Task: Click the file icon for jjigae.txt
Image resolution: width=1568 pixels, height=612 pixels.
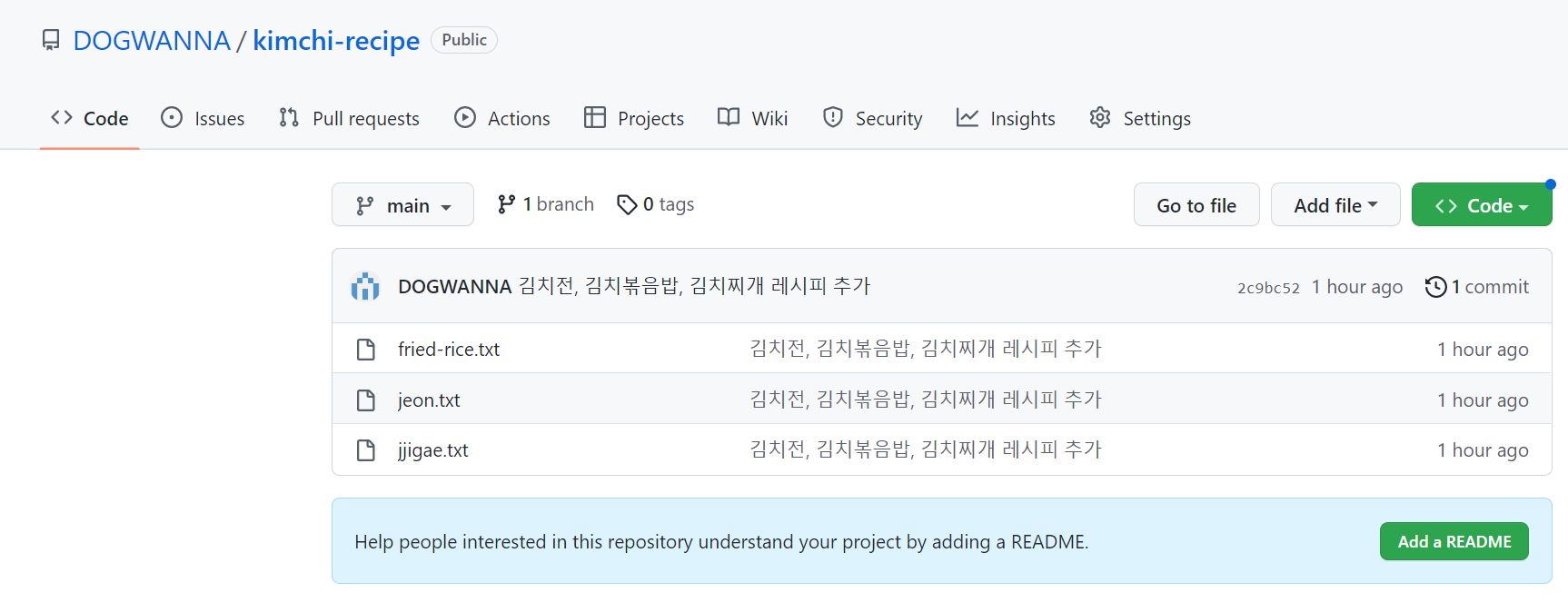Action: [366, 450]
